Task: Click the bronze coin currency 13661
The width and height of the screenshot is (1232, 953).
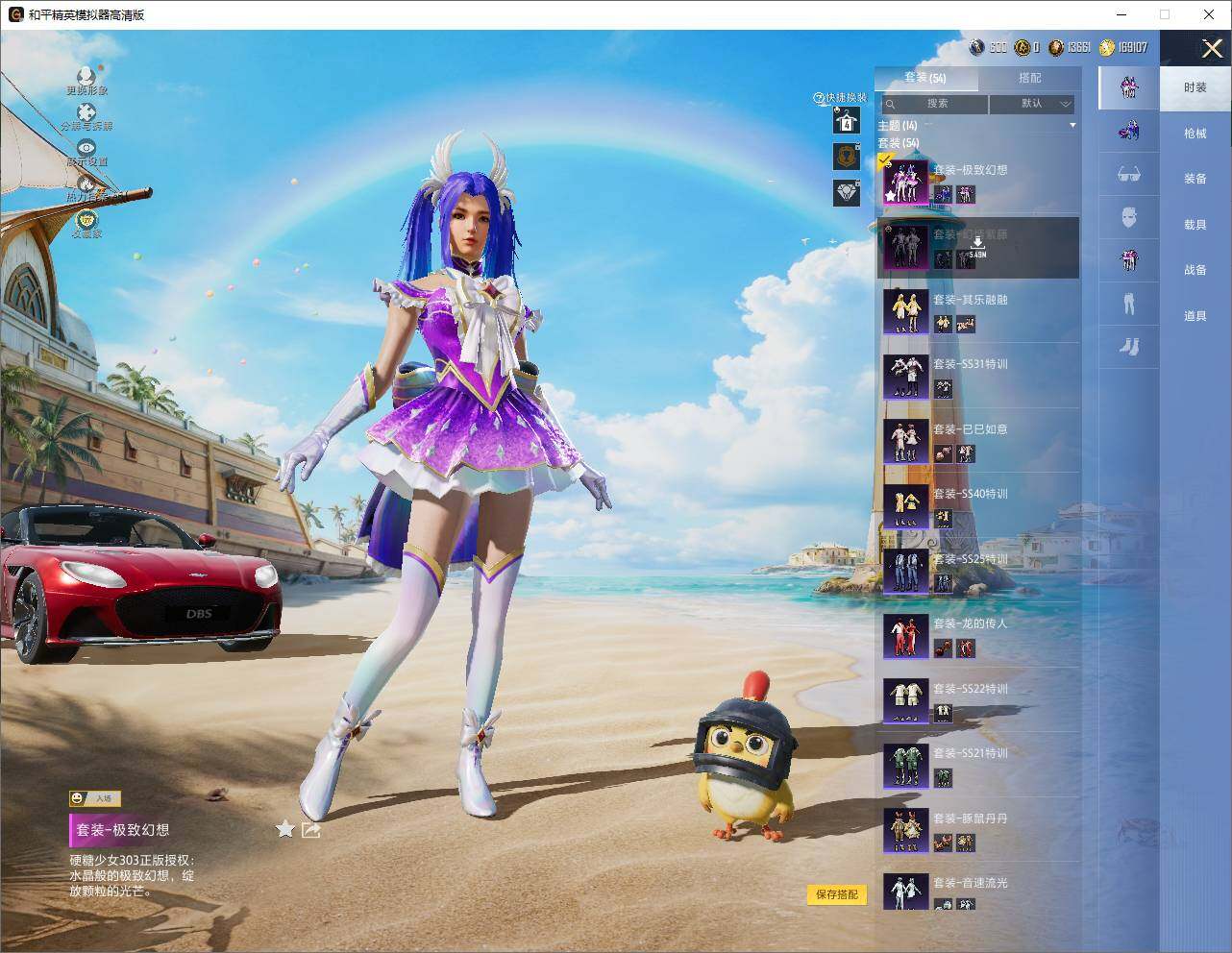Action: click(x=1056, y=47)
